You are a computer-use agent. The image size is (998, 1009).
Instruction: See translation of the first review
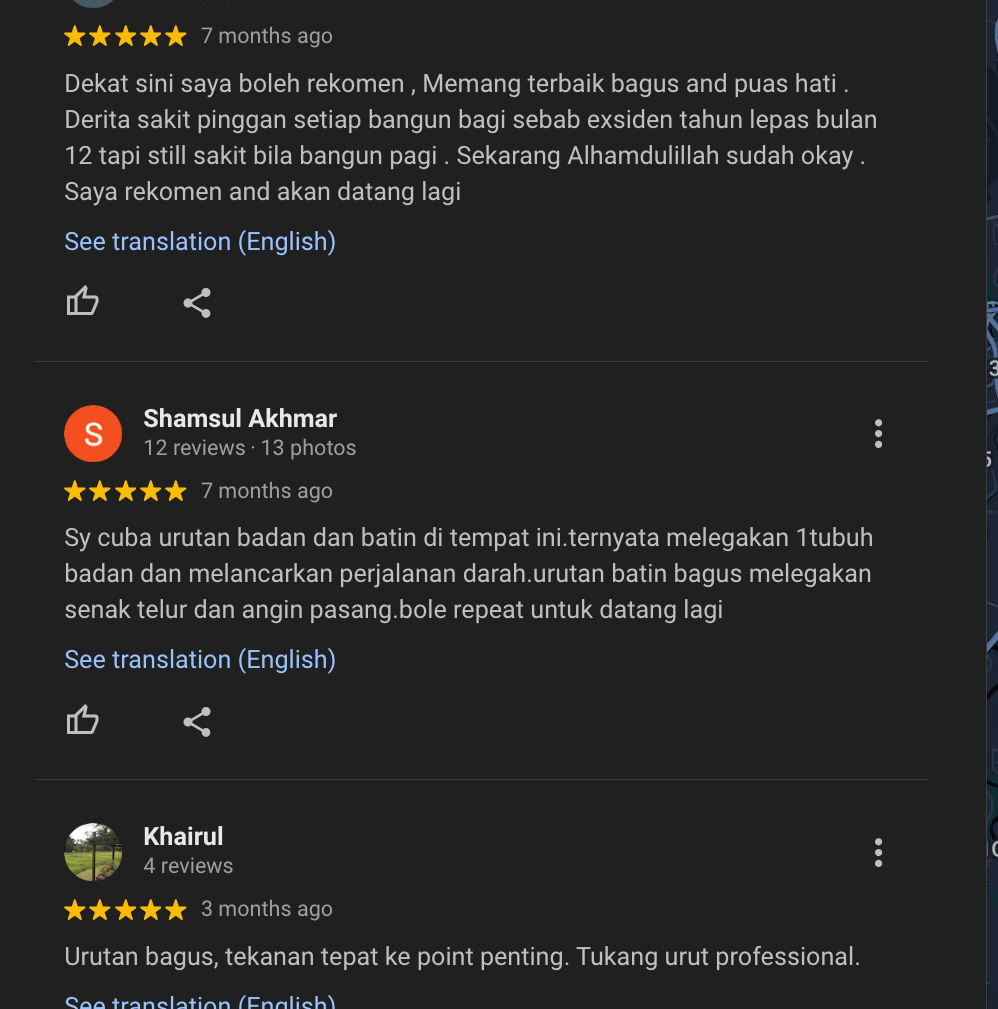200,242
